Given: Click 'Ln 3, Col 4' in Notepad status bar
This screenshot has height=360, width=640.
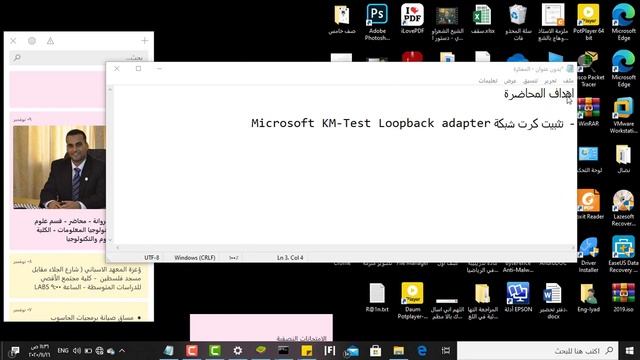Looking at the screenshot, I should [x=290, y=258].
